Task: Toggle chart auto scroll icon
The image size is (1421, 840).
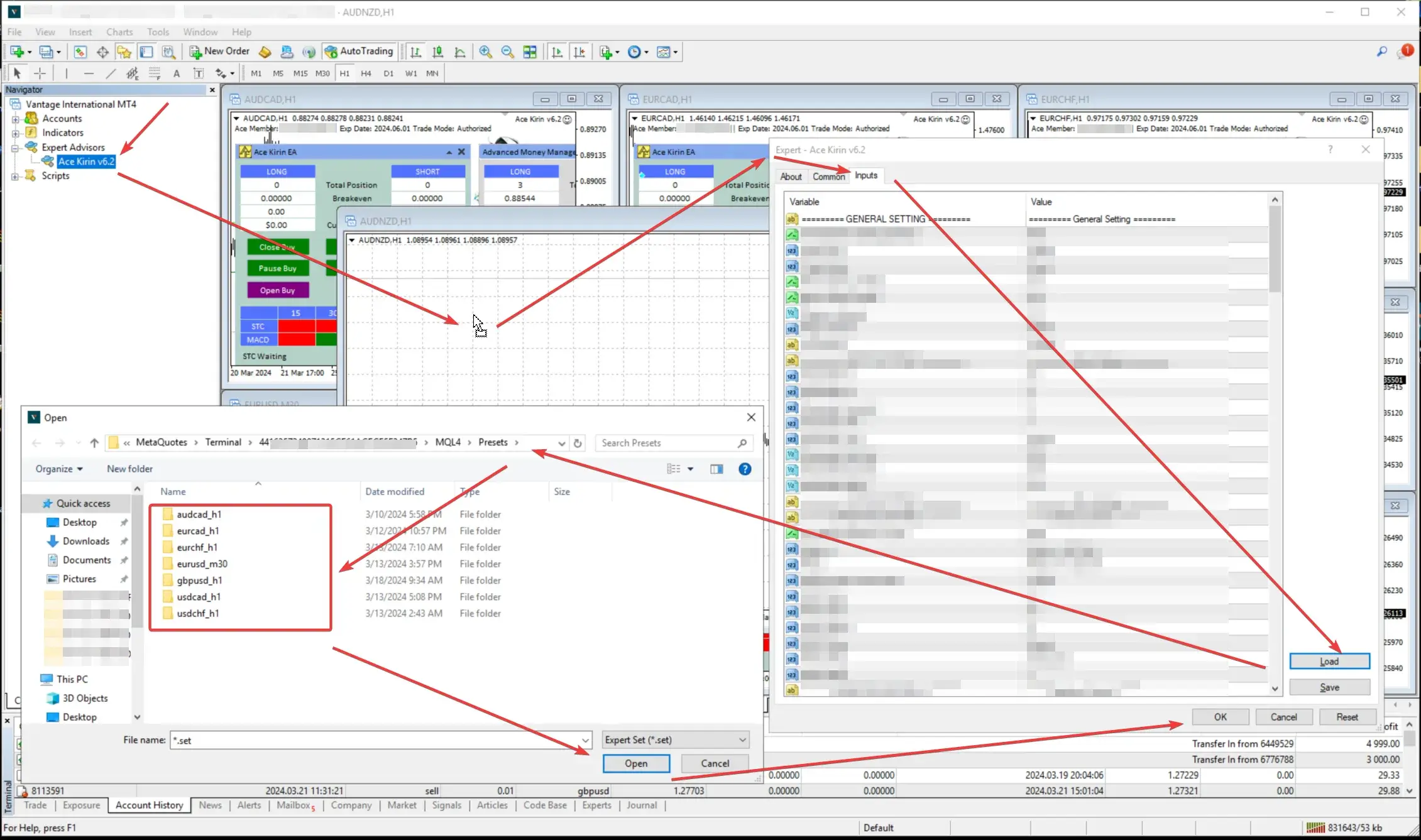Action: [x=557, y=52]
